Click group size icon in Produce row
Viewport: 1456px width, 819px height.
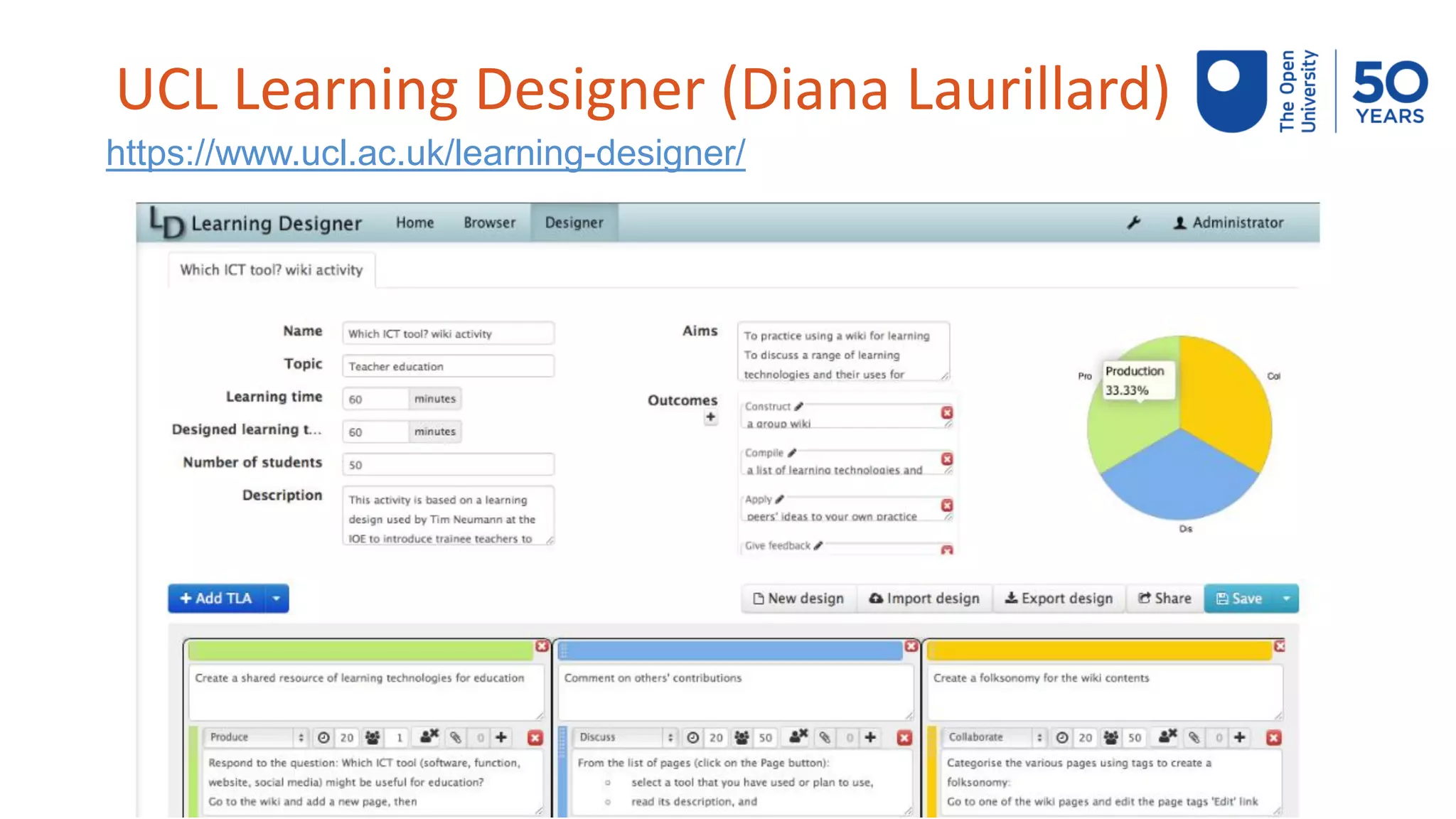(373, 738)
